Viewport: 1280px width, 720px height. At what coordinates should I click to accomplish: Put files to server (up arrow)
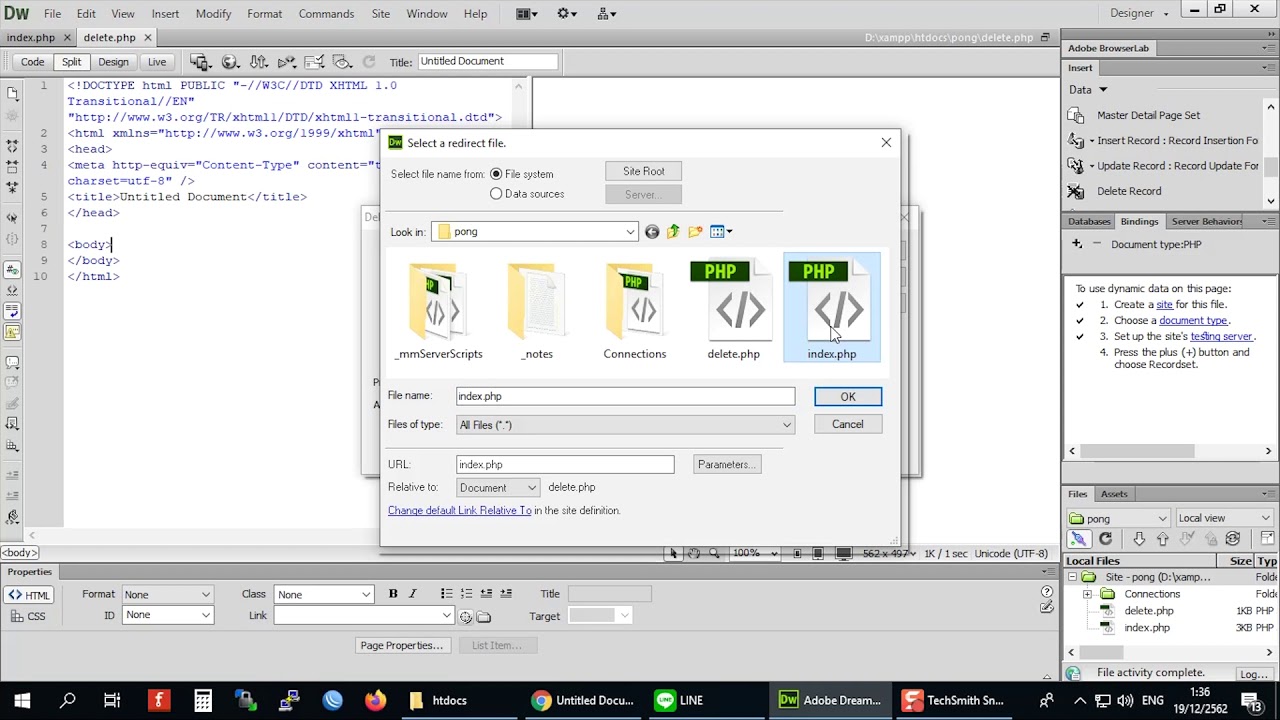point(1162,539)
